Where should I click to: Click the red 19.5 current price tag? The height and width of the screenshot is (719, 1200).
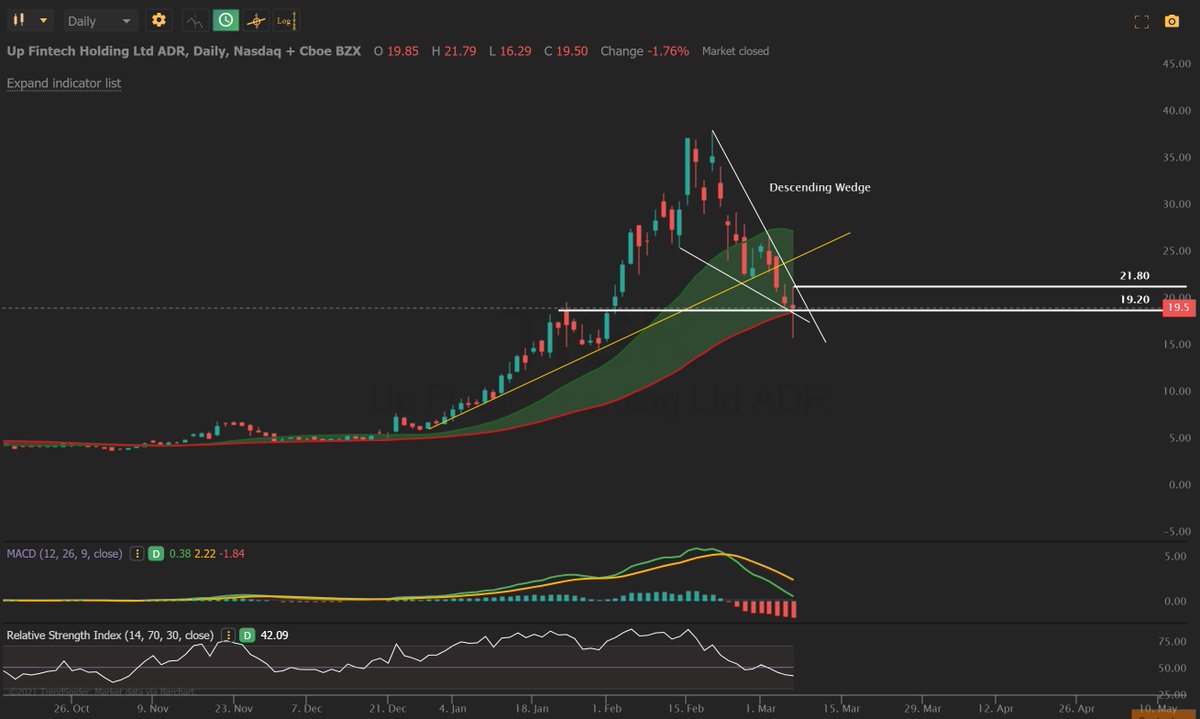pyautogui.click(x=1180, y=310)
